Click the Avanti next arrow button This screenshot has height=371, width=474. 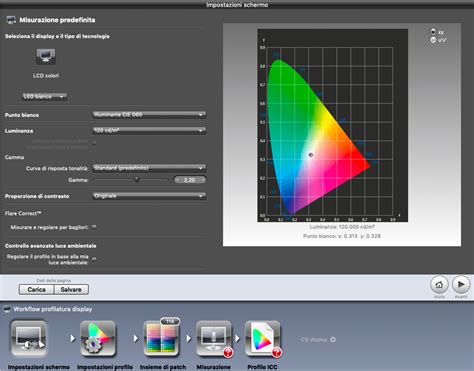tap(461, 285)
